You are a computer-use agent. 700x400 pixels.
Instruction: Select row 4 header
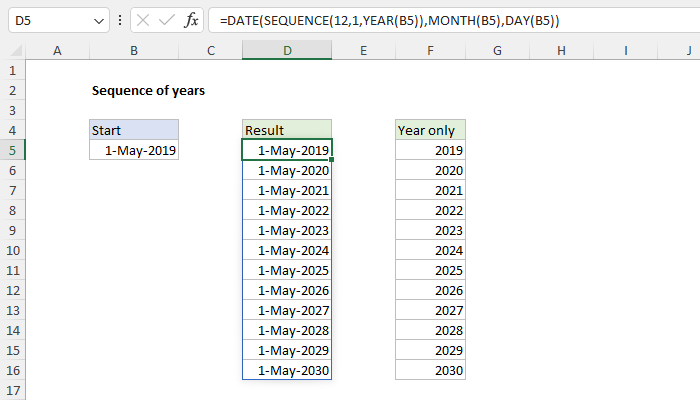point(12,130)
